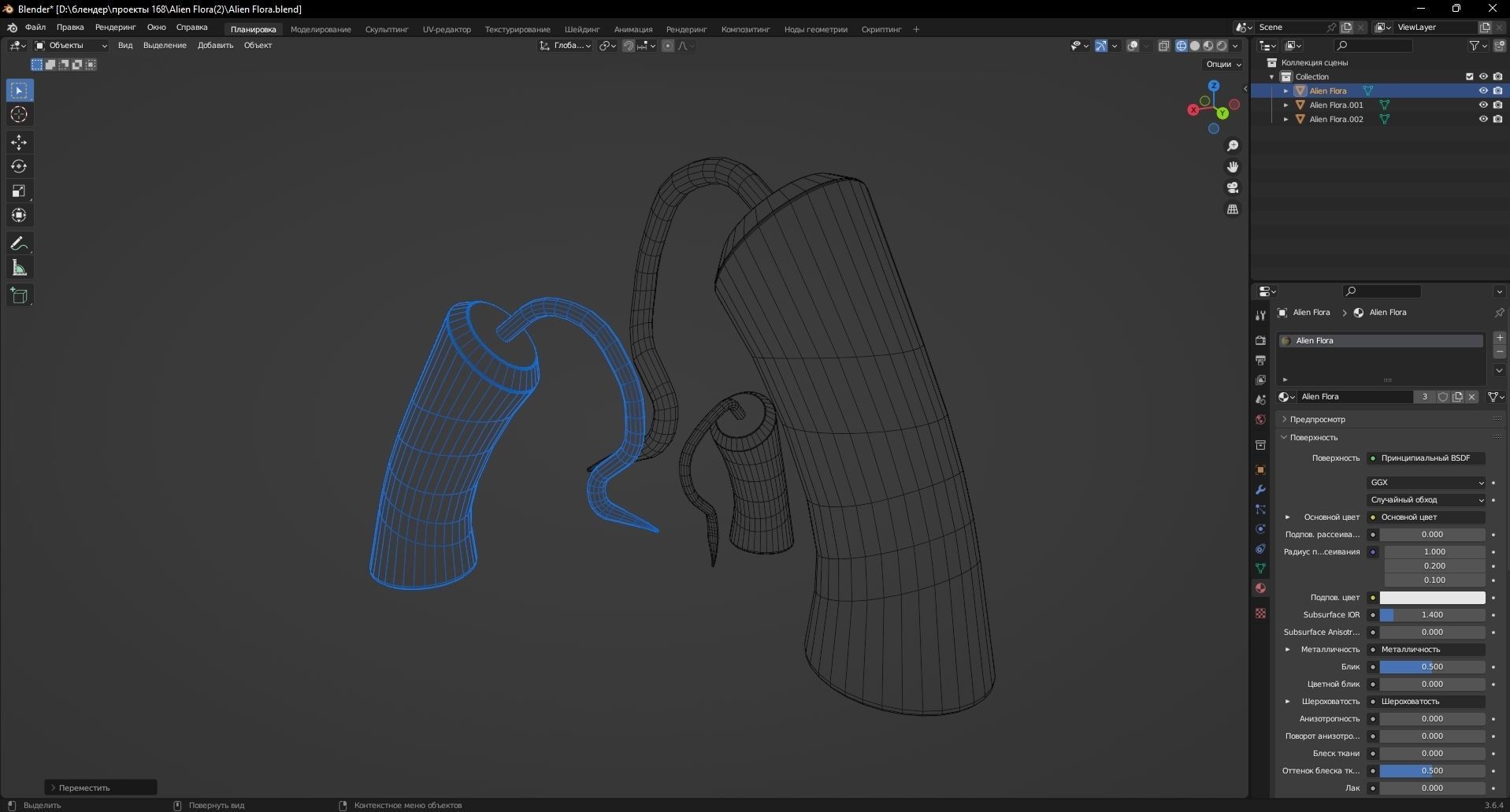
Task: Unlink the Alien Flora material with X
Action: 1471,397
